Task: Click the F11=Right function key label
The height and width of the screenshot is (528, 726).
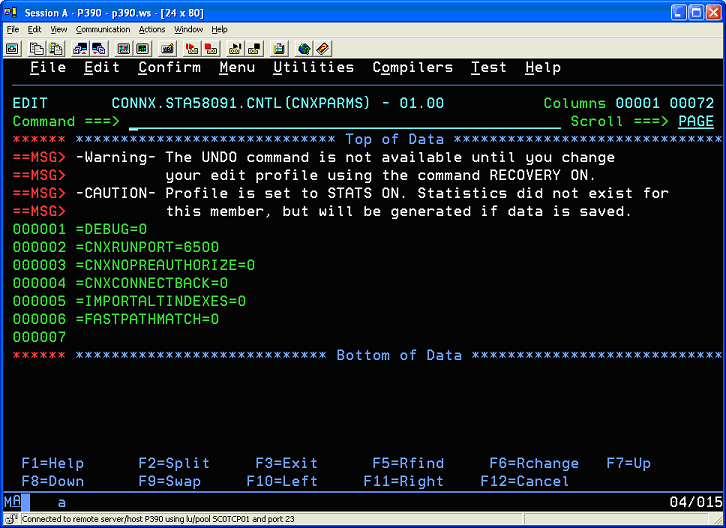Action: [x=403, y=481]
